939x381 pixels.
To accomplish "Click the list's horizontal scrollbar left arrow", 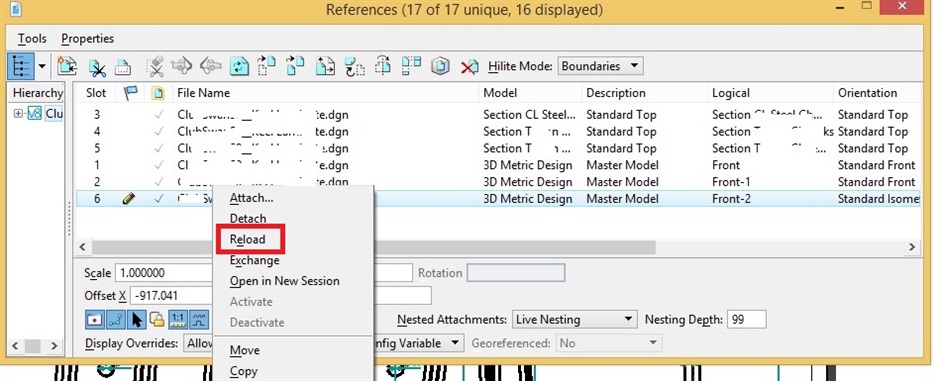I will point(83,246).
